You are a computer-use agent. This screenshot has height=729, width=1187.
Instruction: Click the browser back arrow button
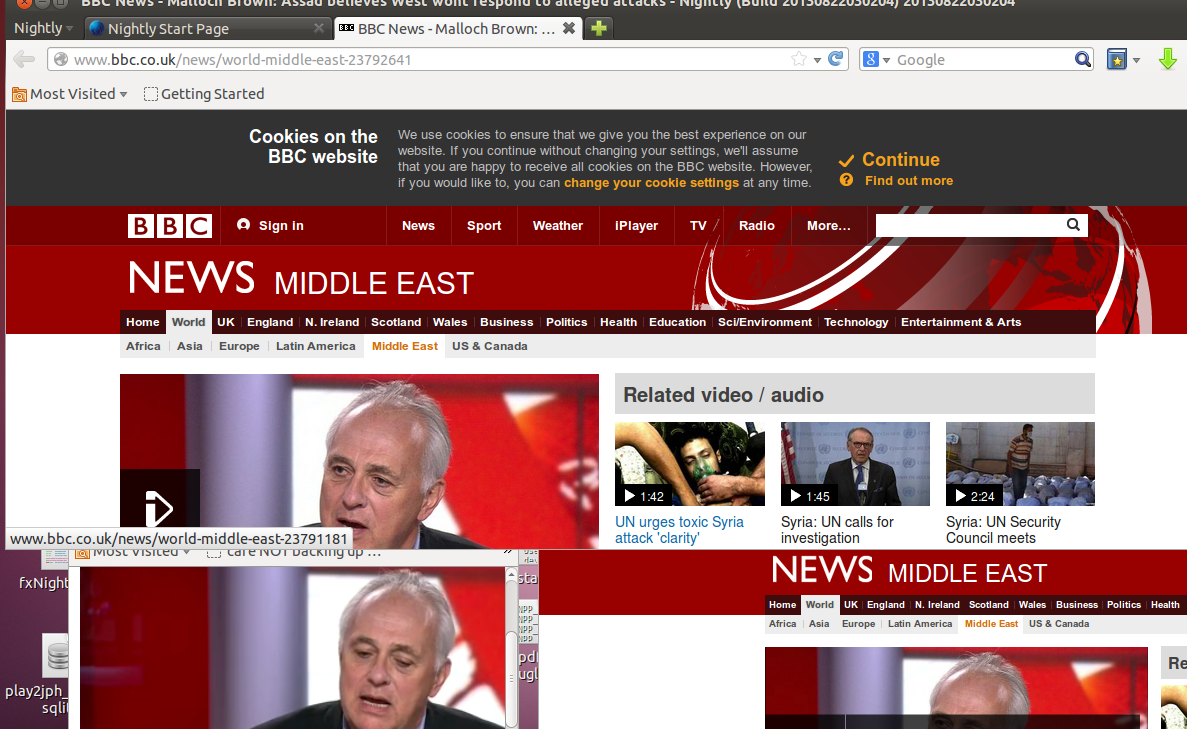pyautogui.click(x=24, y=59)
